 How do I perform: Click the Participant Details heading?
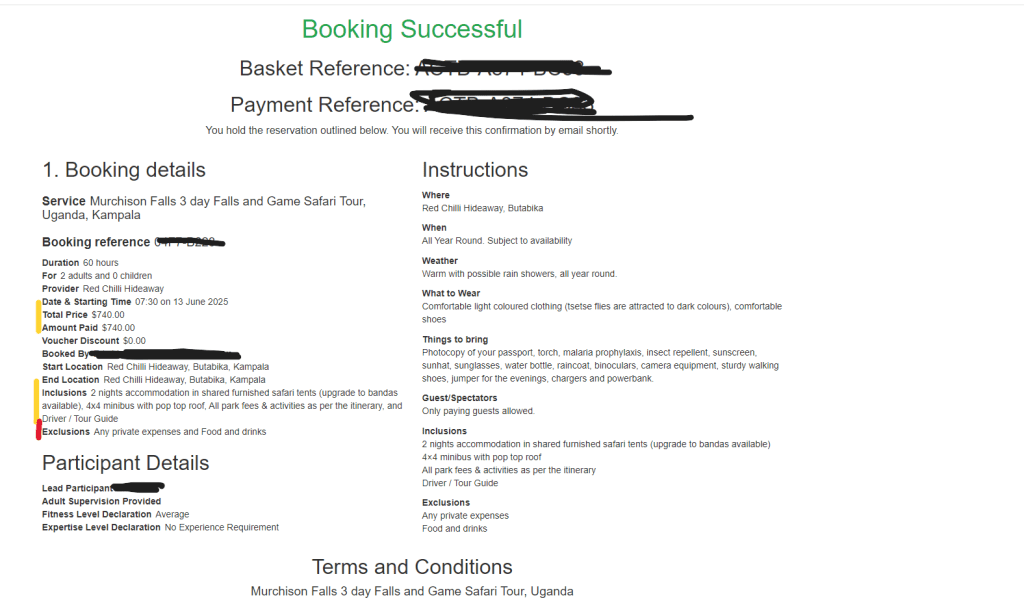tap(125, 463)
